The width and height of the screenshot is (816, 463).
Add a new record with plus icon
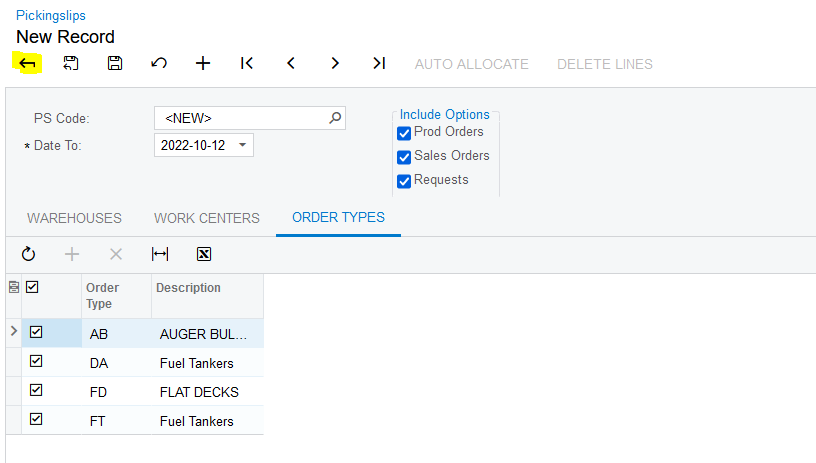click(x=203, y=63)
